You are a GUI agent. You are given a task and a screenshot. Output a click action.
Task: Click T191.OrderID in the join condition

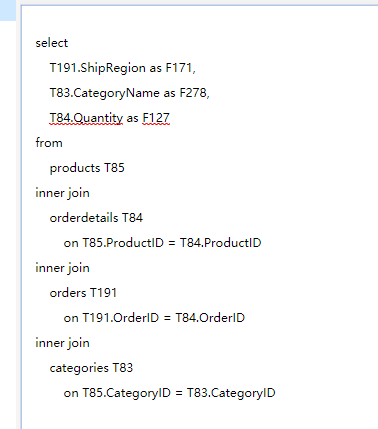[121, 318]
